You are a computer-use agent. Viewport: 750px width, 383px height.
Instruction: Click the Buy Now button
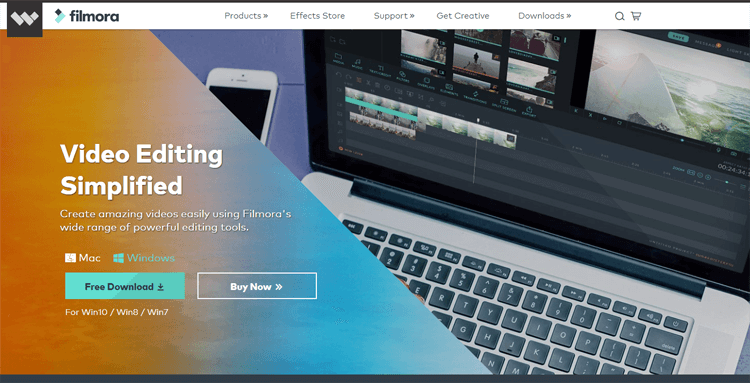point(257,286)
